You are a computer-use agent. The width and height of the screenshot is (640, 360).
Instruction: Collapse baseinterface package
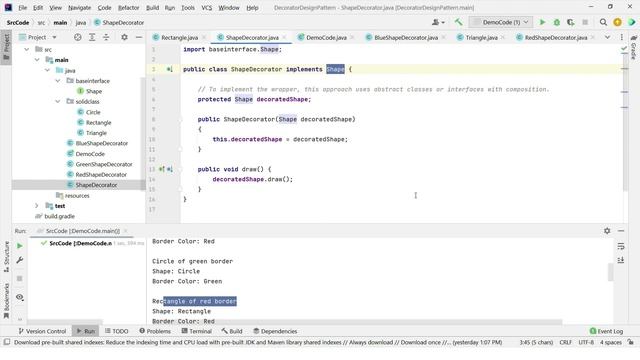coord(58,81)
